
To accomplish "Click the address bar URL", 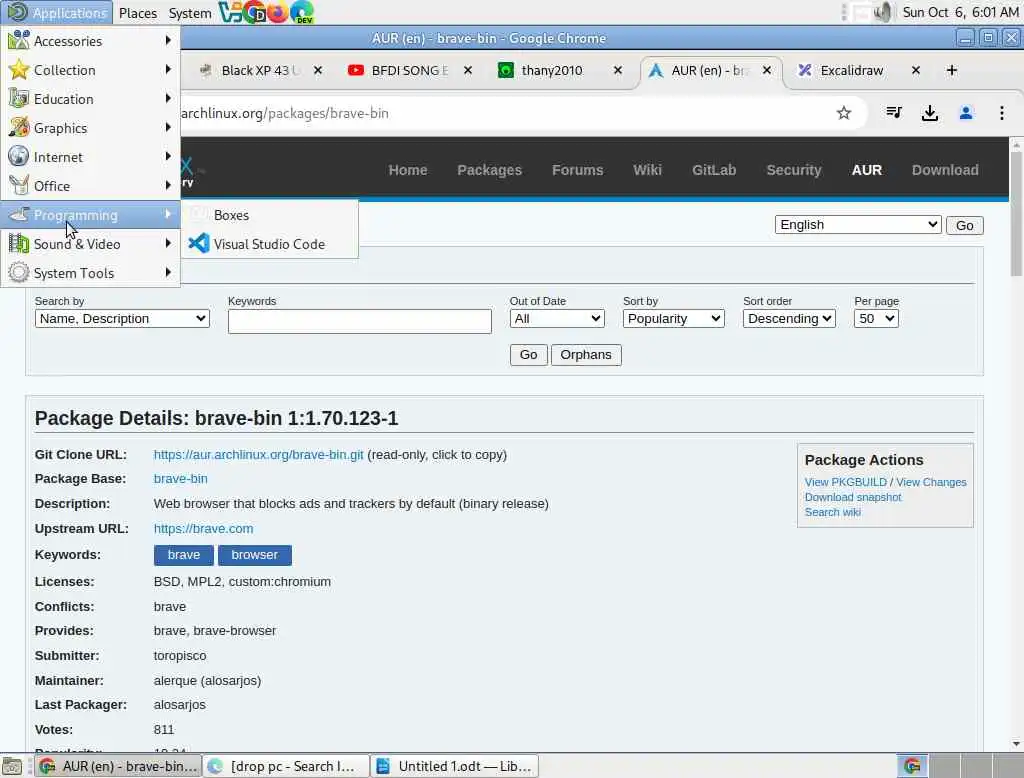I will coord(285,113).
